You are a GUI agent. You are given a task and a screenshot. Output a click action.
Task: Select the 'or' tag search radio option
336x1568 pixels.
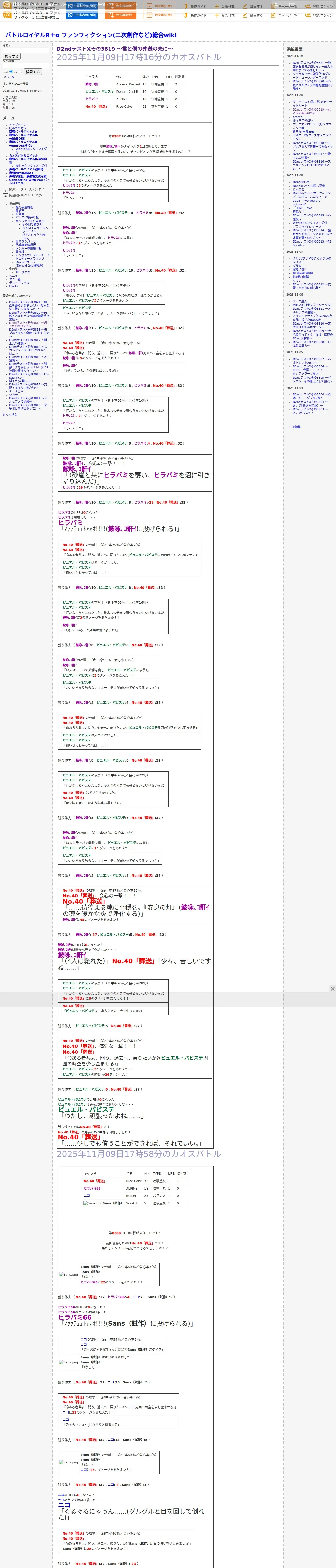[x=20, y=71]
